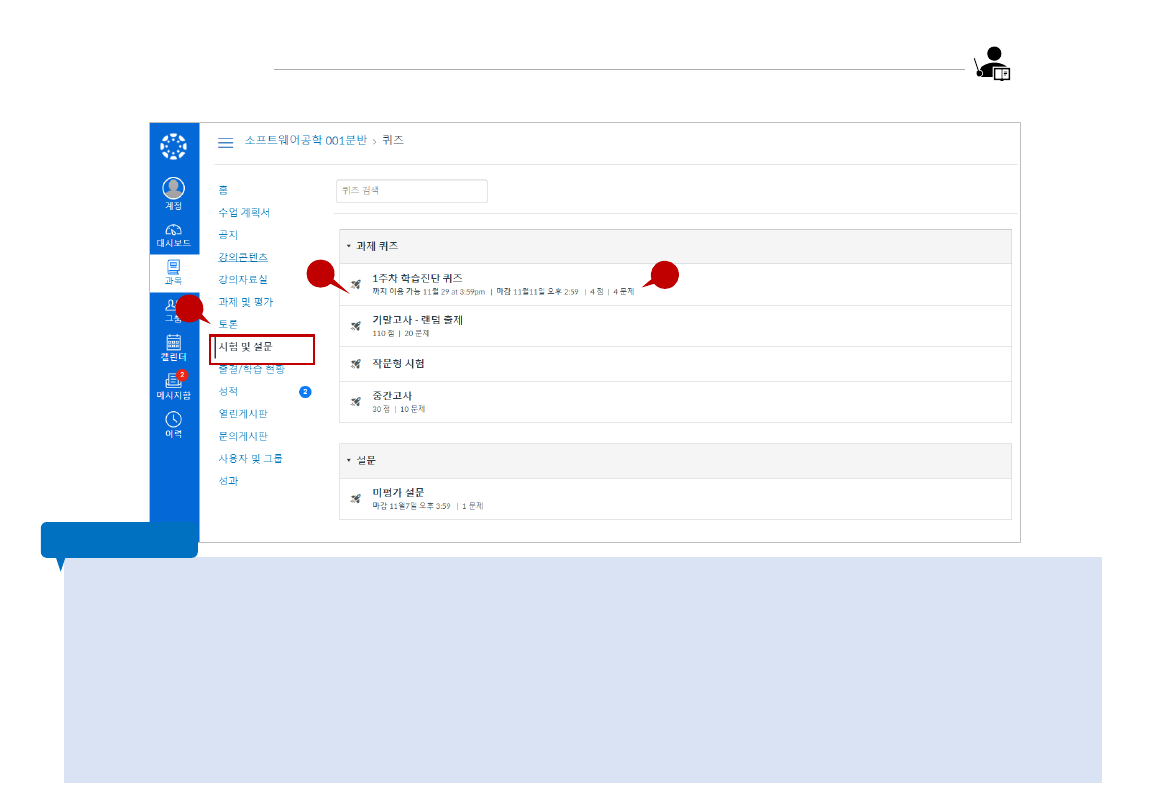The image size is (1170, 810).
Task: Open the 이력 history clock icon
Action: point(174,420)
